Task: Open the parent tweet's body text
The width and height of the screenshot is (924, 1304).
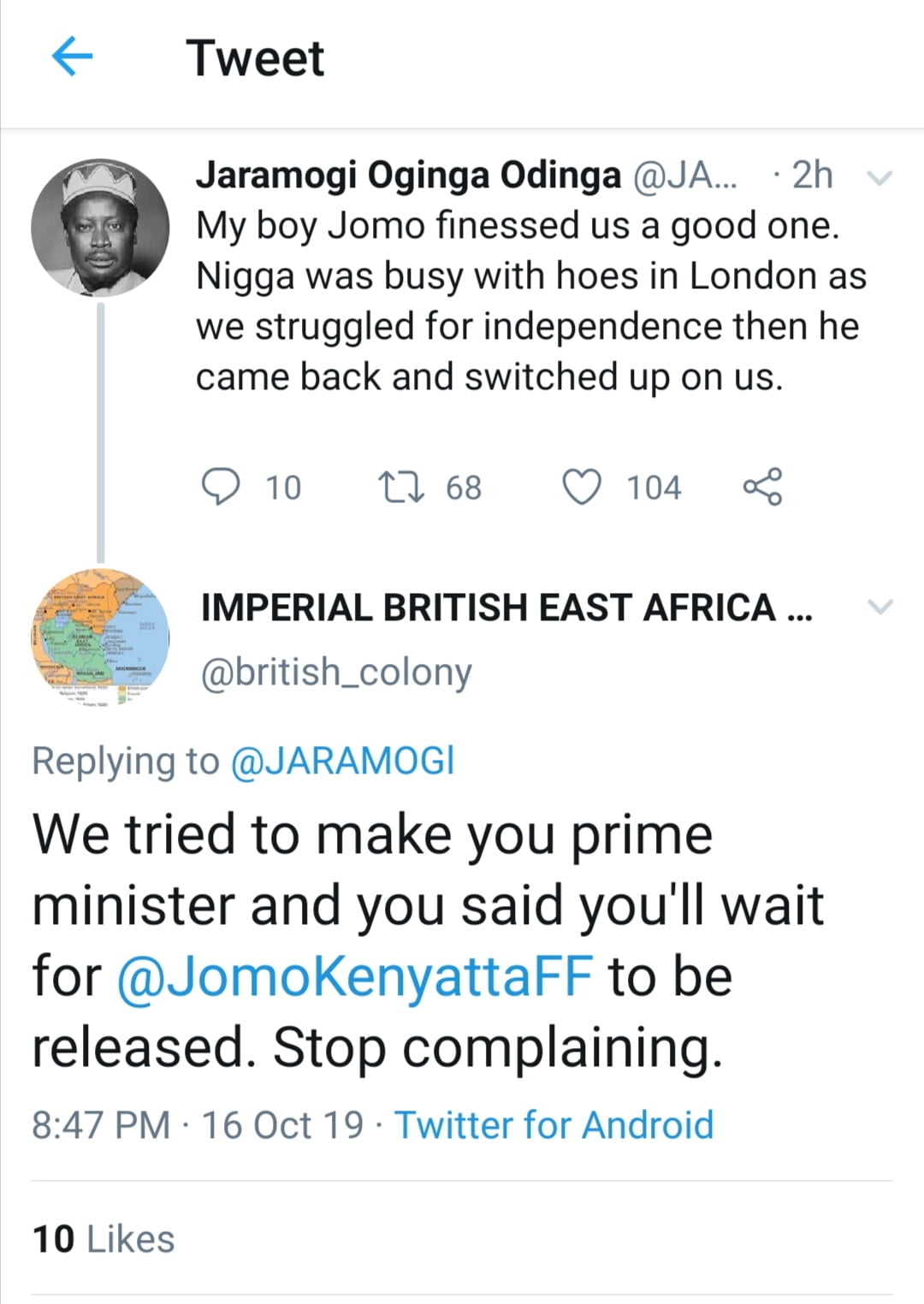Action: 530,301
